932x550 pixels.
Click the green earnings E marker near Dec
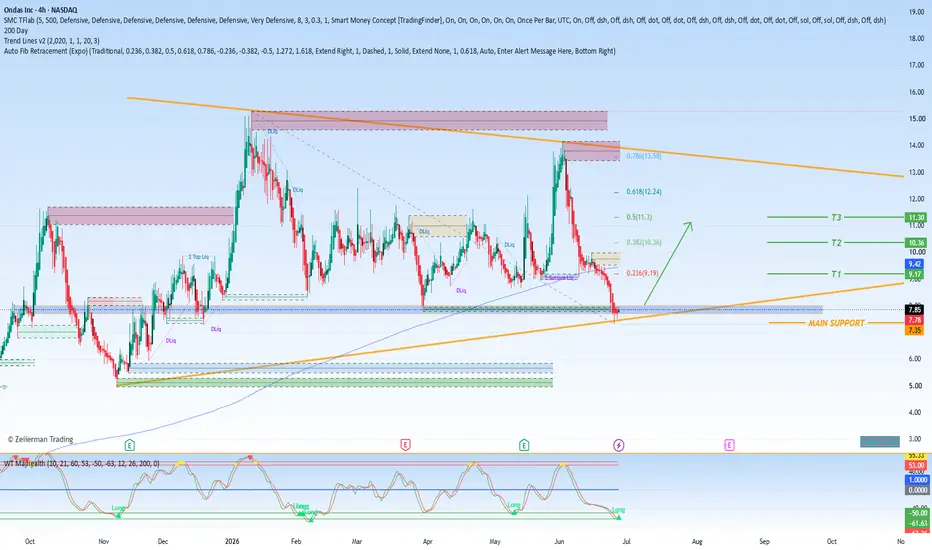click(130, 445)
